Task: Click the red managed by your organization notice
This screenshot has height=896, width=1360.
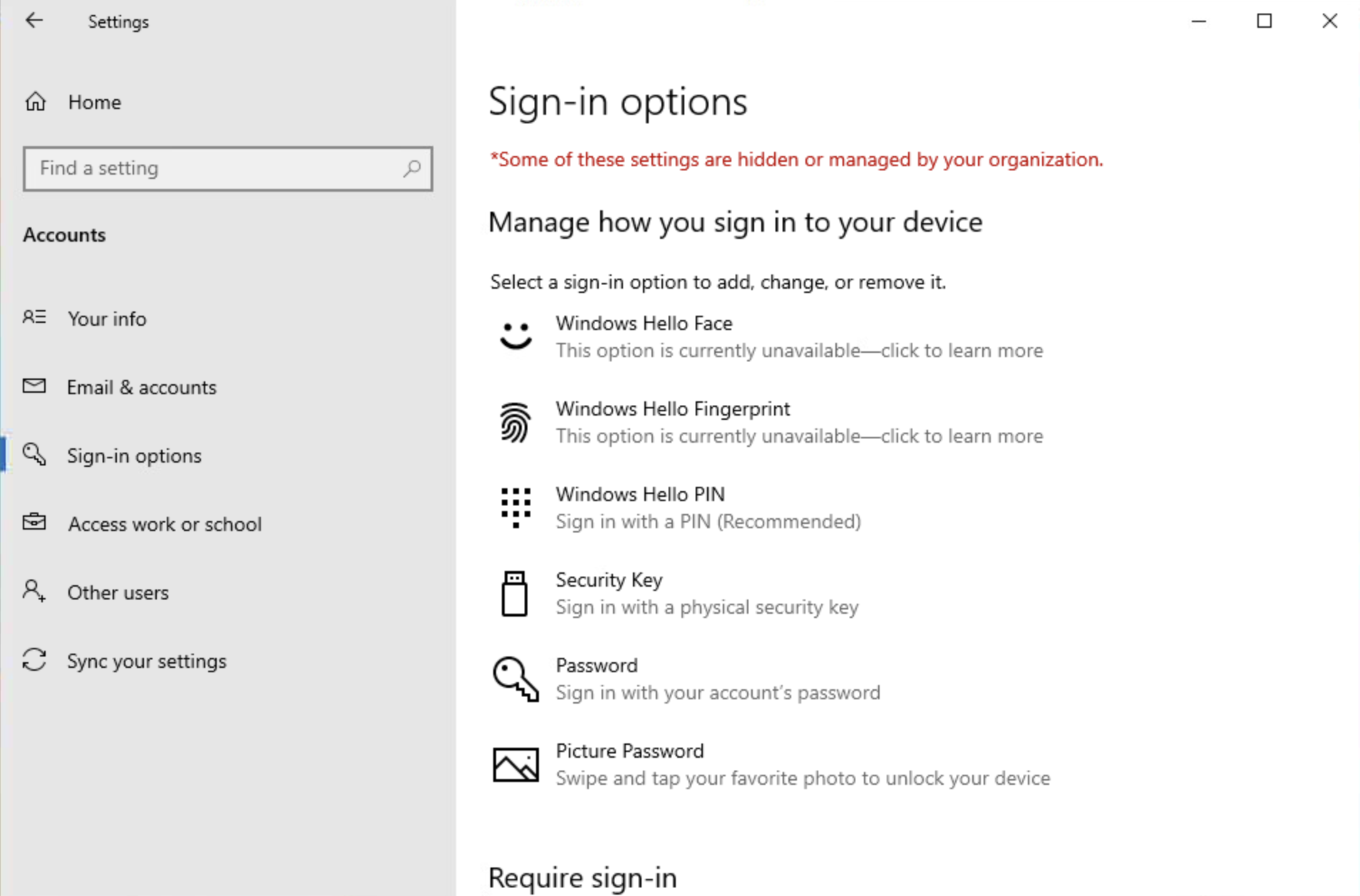Action: (796, 160)
